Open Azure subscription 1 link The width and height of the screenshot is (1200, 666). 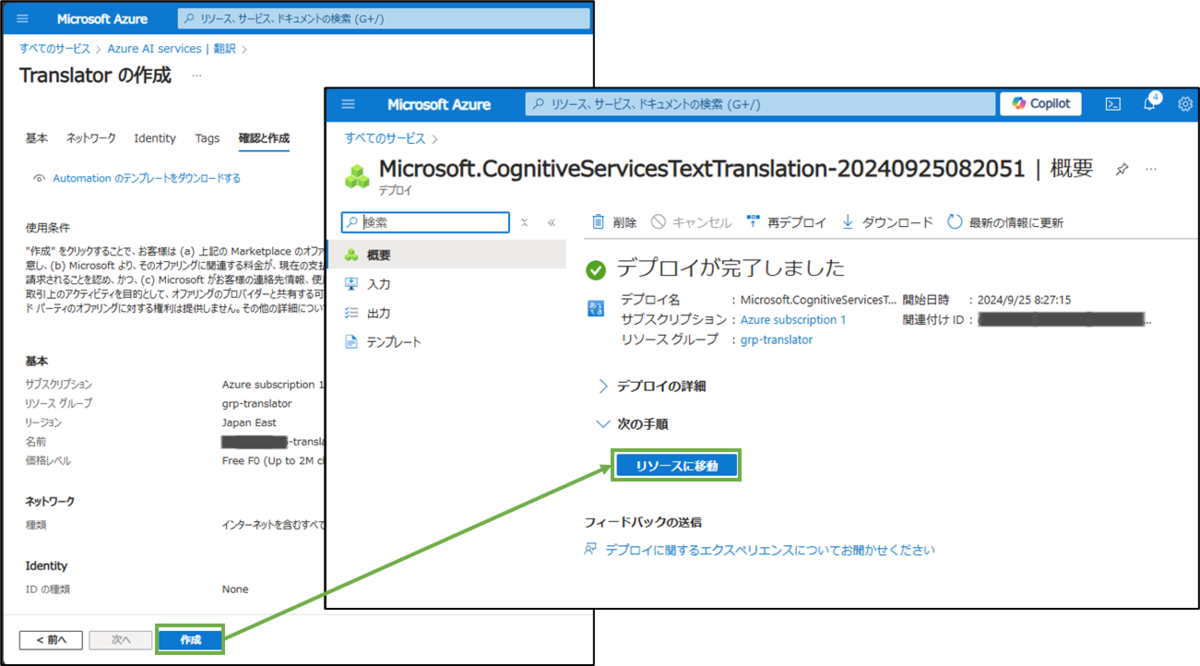click(x=793, y=320)
